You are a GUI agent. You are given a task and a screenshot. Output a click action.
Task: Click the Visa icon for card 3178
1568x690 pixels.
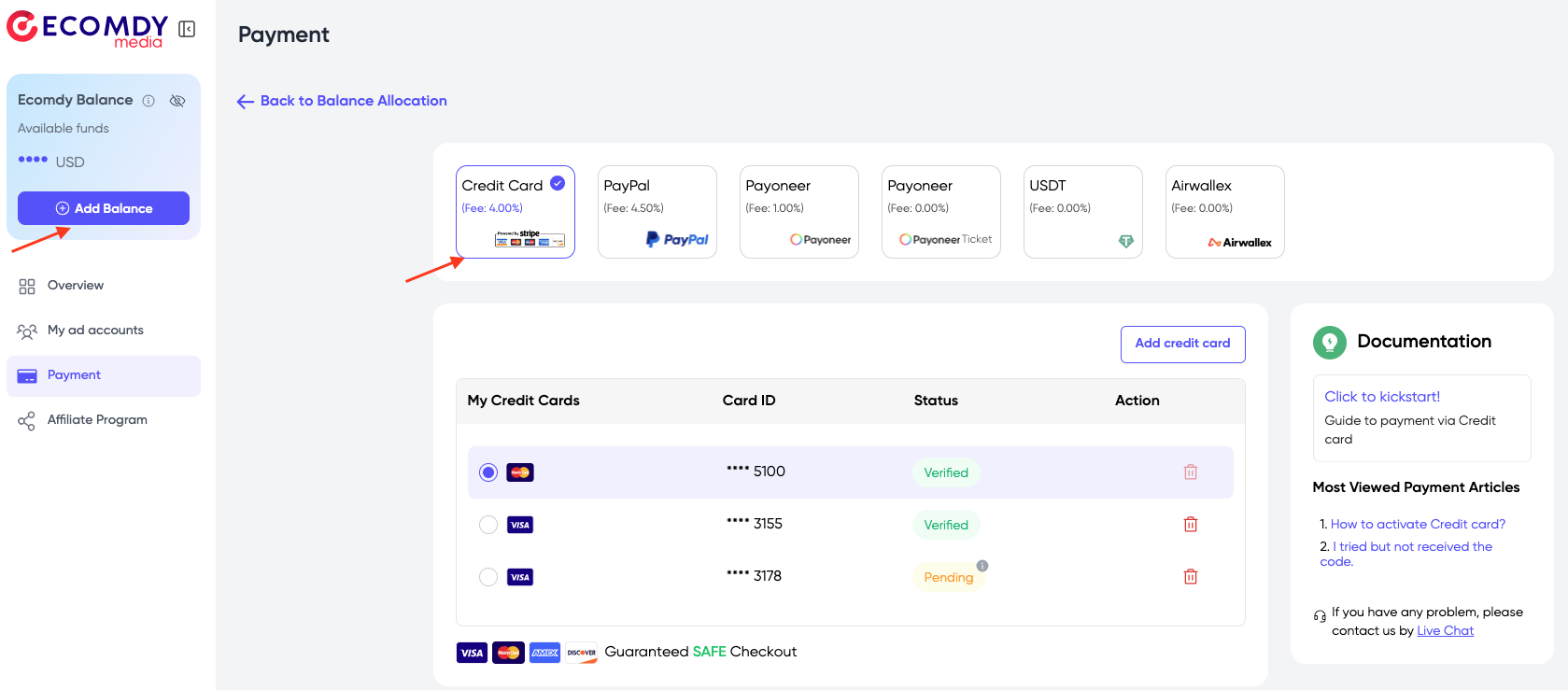tap(520, 577)
